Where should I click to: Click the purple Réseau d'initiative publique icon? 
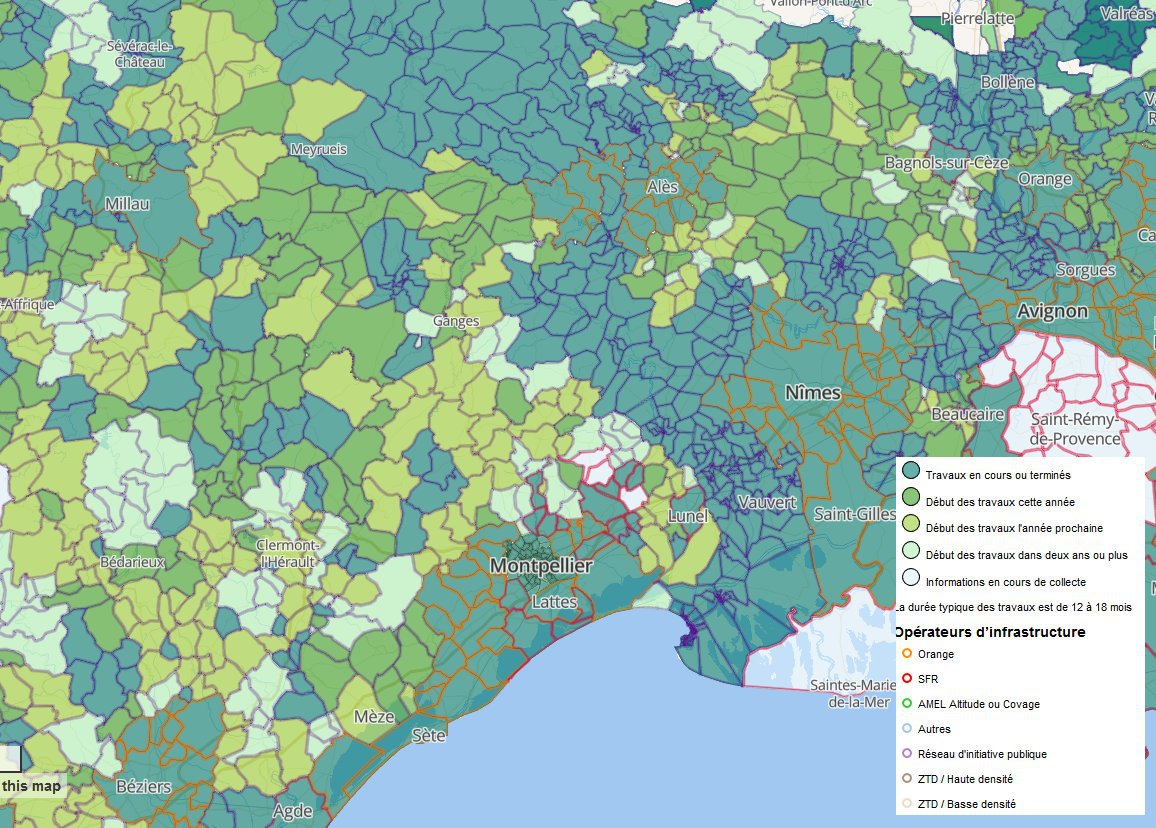click(x=907, y=754)
